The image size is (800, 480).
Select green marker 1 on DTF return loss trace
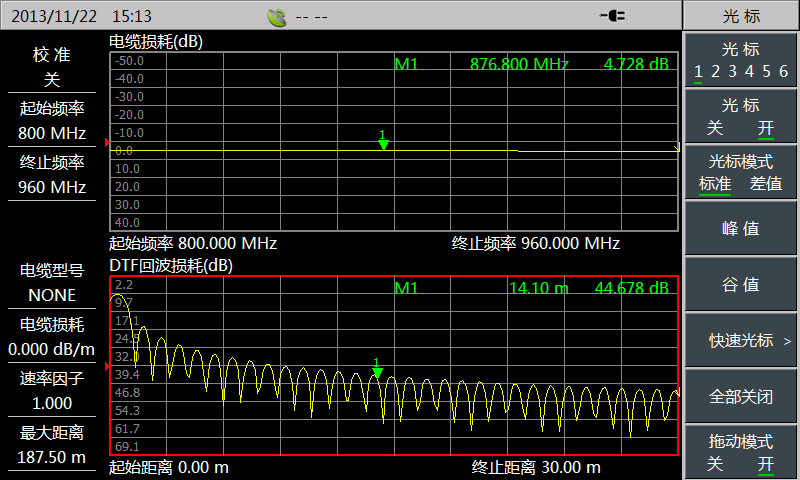click(x=377, y=371)
